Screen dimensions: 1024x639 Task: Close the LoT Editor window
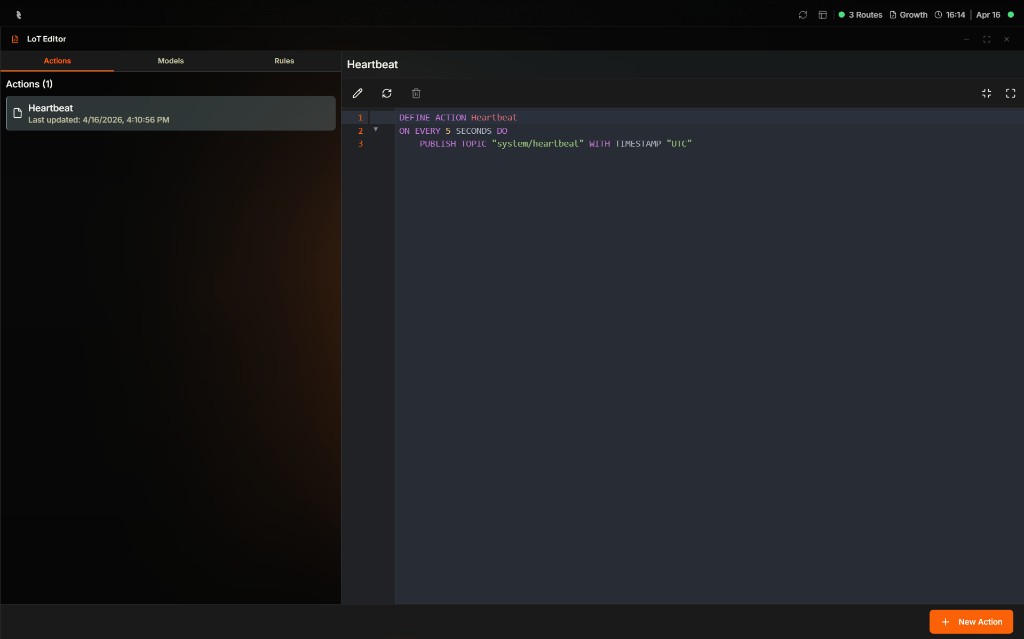point(1006,39)
